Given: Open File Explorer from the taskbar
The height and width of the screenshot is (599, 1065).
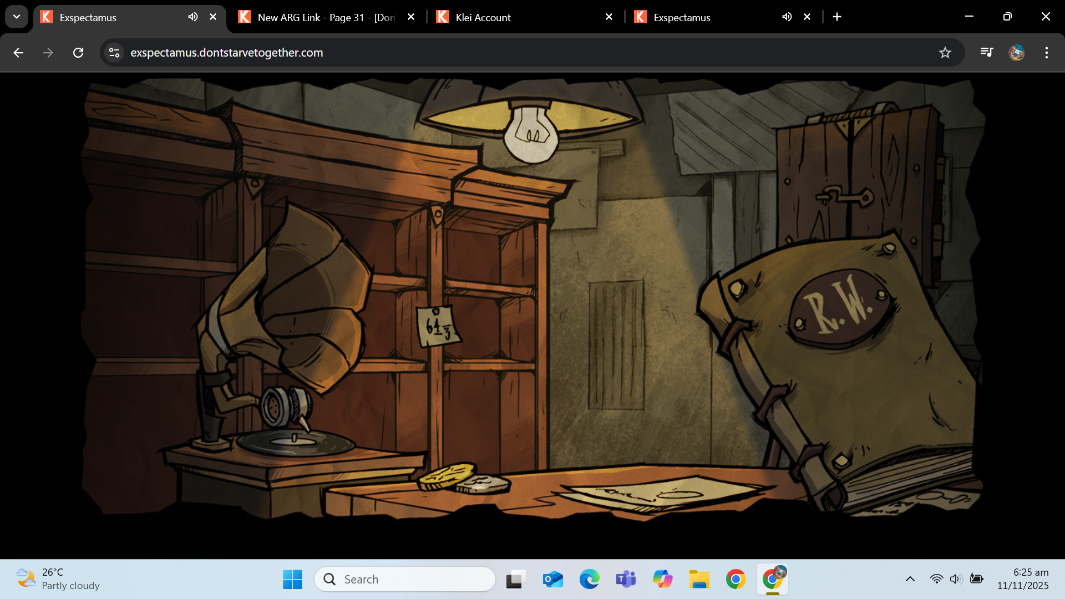Looking at the screenshot, I should (699, 579).
